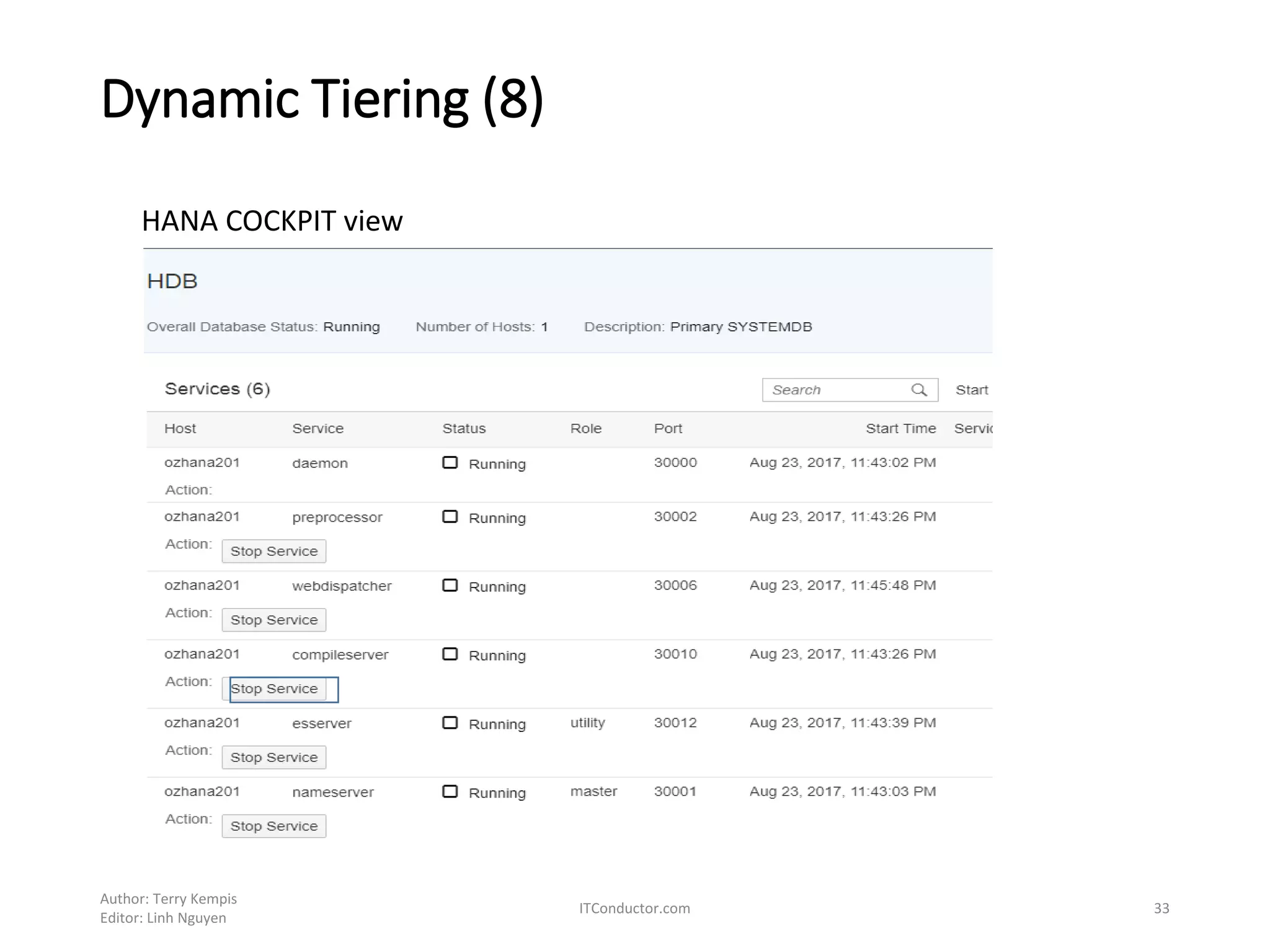Click the Primary SYSTEMDB description
Screen dimensions: 1270x952
[741, 327]
